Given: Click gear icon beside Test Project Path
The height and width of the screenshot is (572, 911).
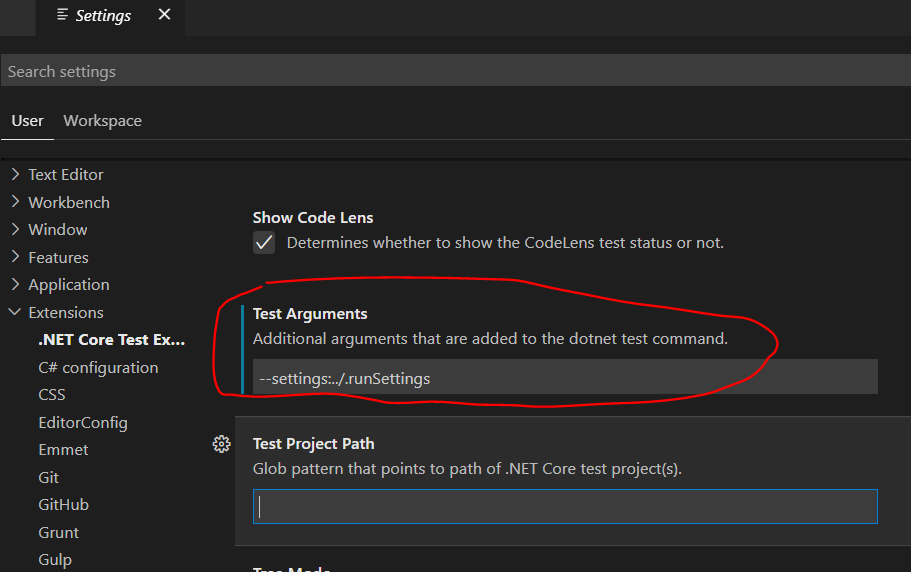Looking at the screenshot, I should point(222,444).
